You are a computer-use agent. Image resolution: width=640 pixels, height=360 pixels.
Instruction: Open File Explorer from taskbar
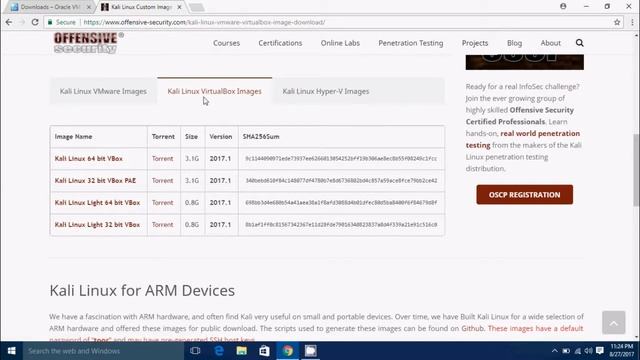(x=242, y=351)
